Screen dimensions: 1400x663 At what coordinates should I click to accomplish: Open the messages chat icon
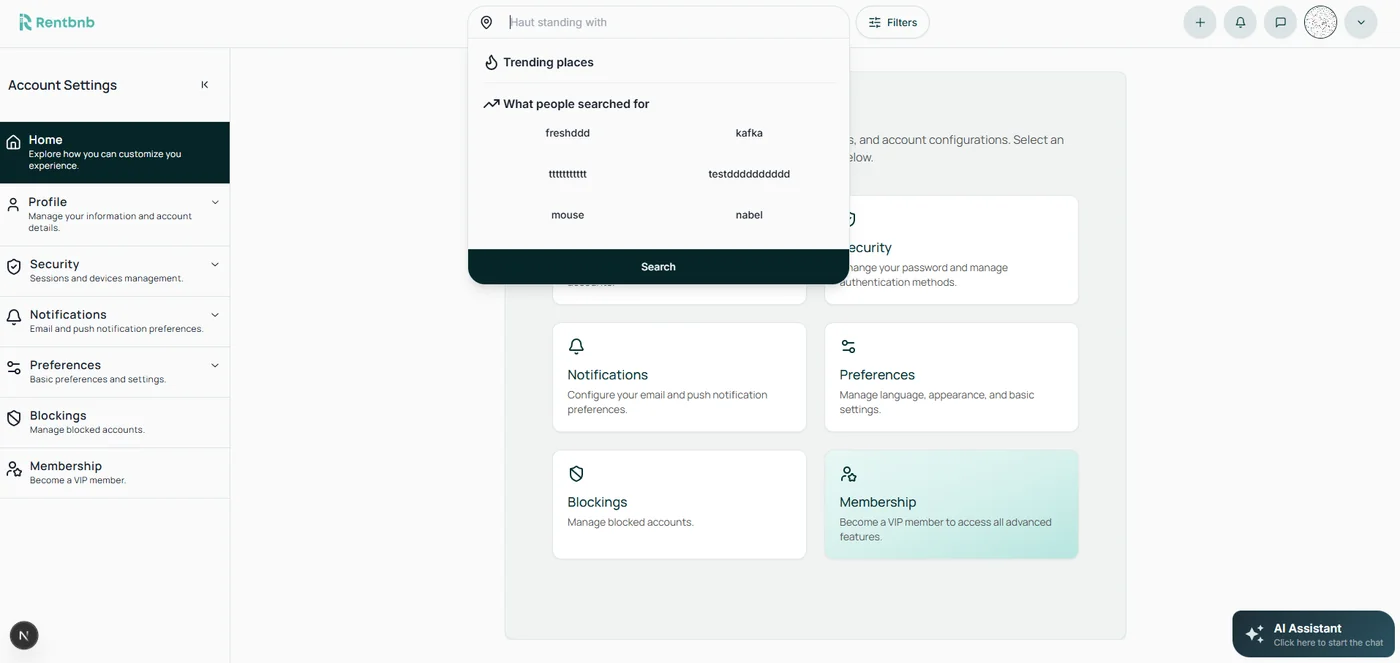[1280, 22]
